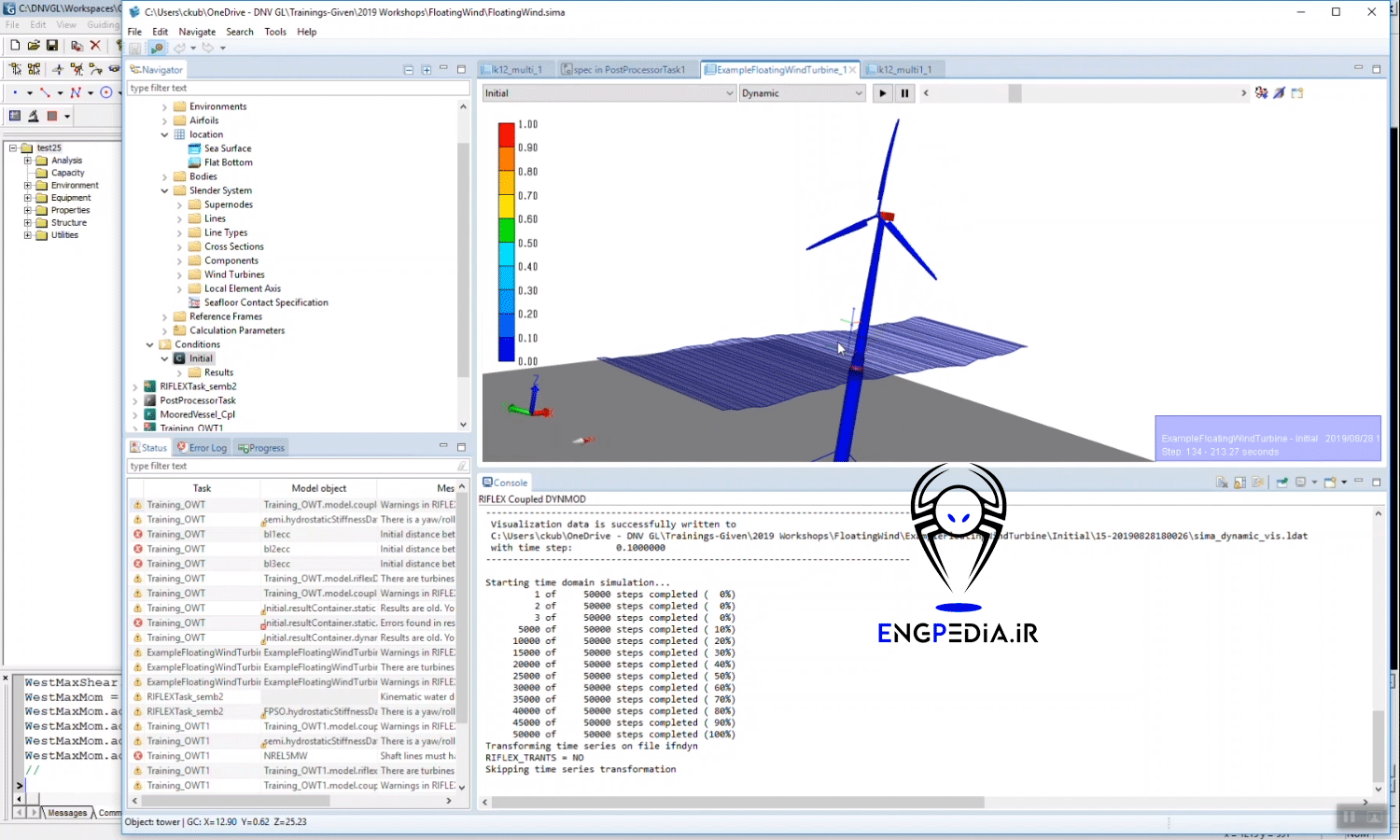Open the Navigate menu
This screenshot has height=840, width=1400.
click(197, 32)
